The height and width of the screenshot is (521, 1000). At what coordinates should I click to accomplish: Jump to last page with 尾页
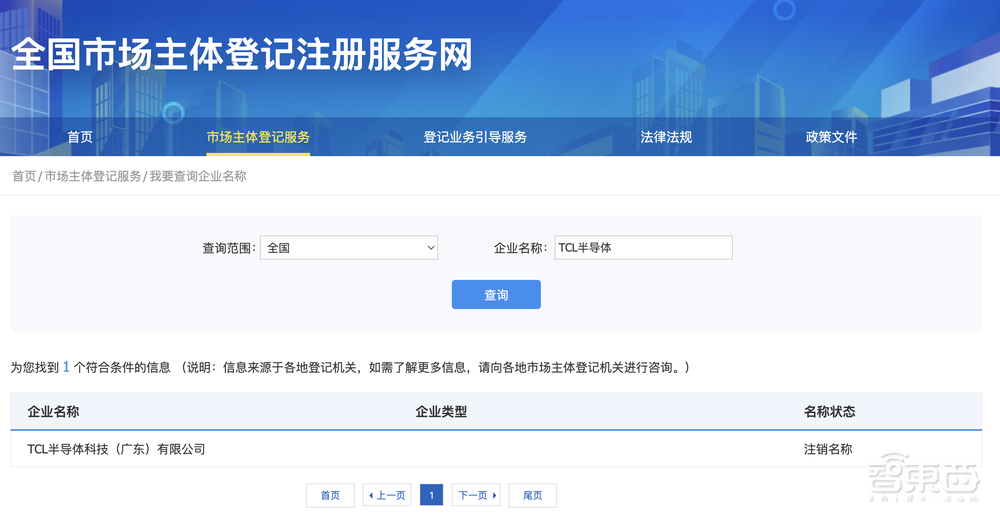tap(533, 495)
